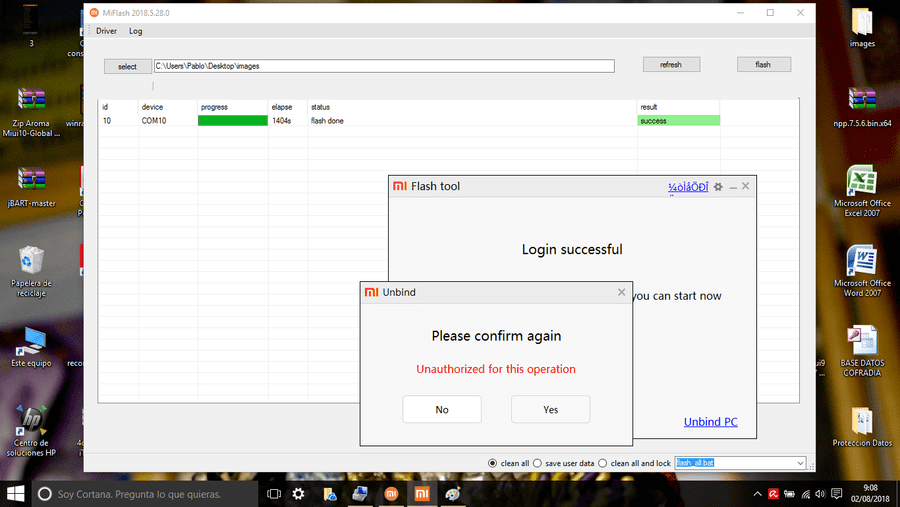Open the Log menu in MiFlash
This screenshot has height=507, width=900.
coord(135,31)
